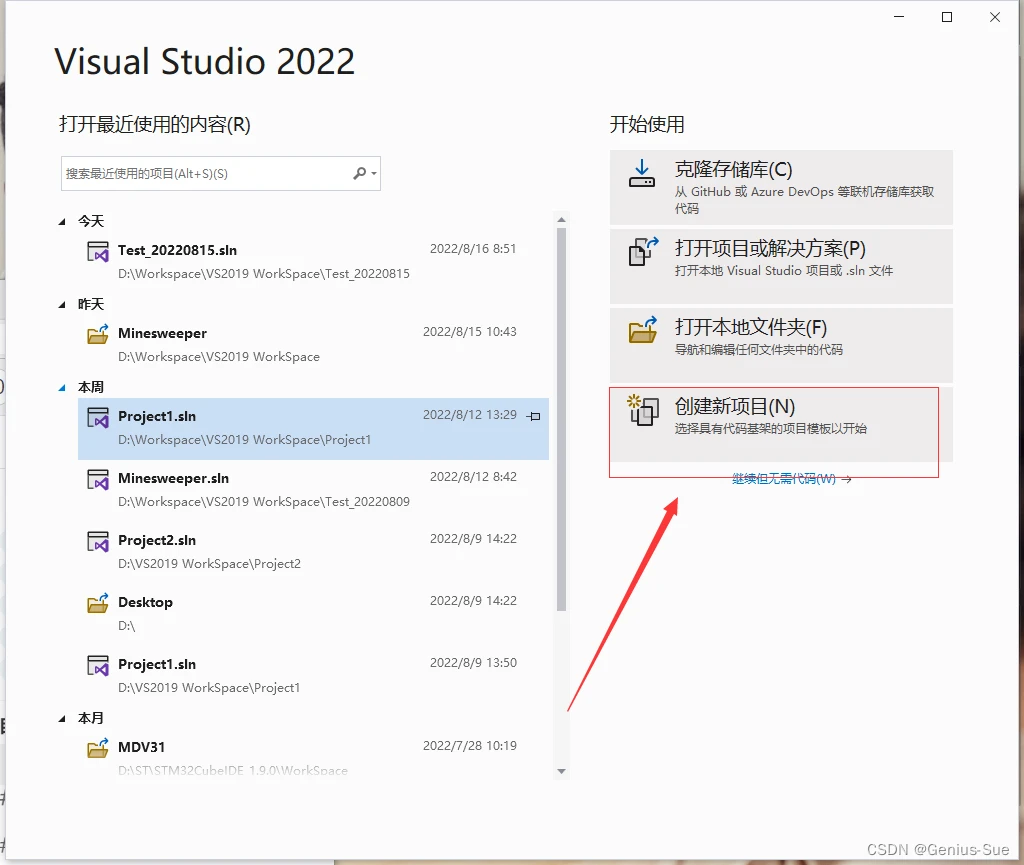Open Minesweeper.sln recent solution
Screen dimensions: 1024x865
[313, 490]
